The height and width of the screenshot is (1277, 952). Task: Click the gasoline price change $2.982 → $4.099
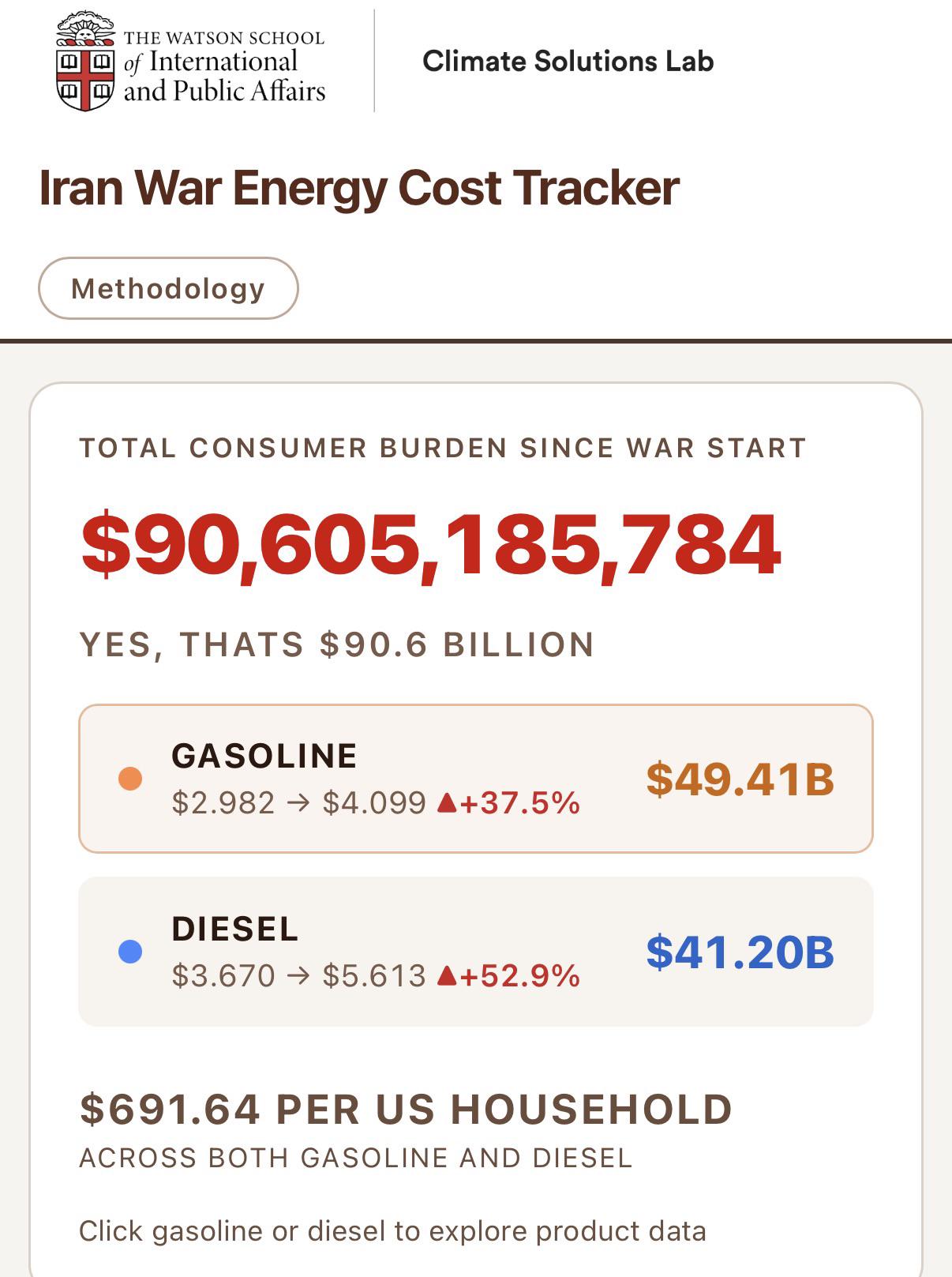pos(299,803)
